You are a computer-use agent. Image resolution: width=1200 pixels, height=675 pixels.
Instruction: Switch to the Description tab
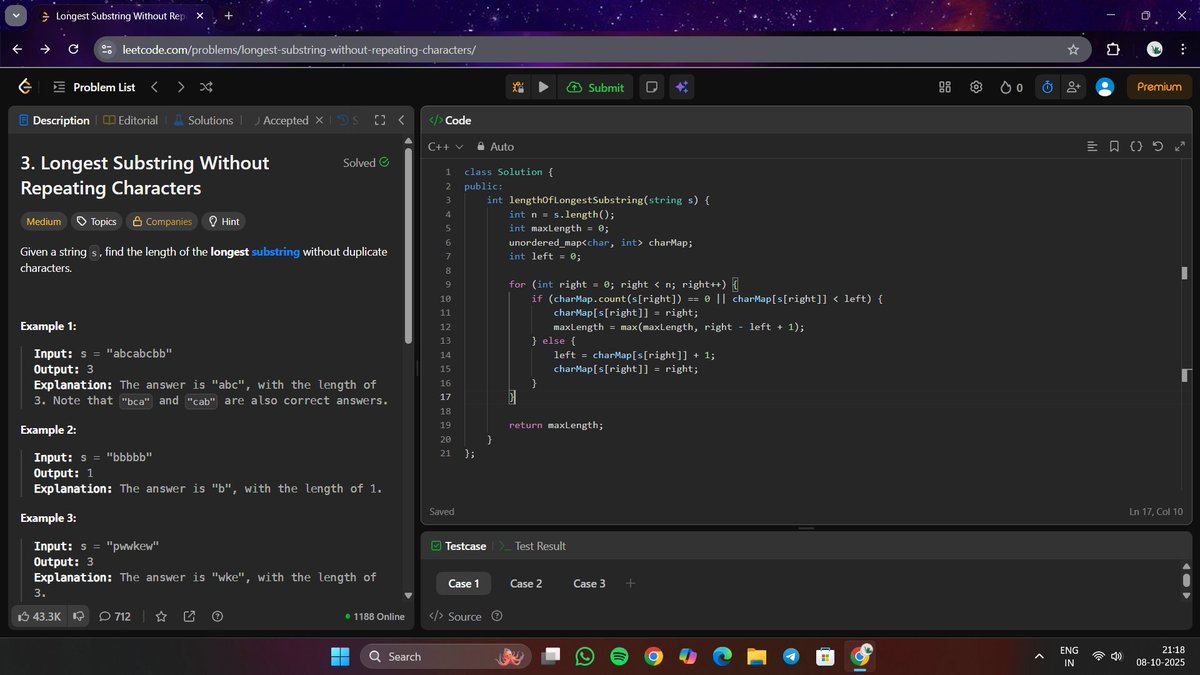pyautogui.click(x=54, y=120)
